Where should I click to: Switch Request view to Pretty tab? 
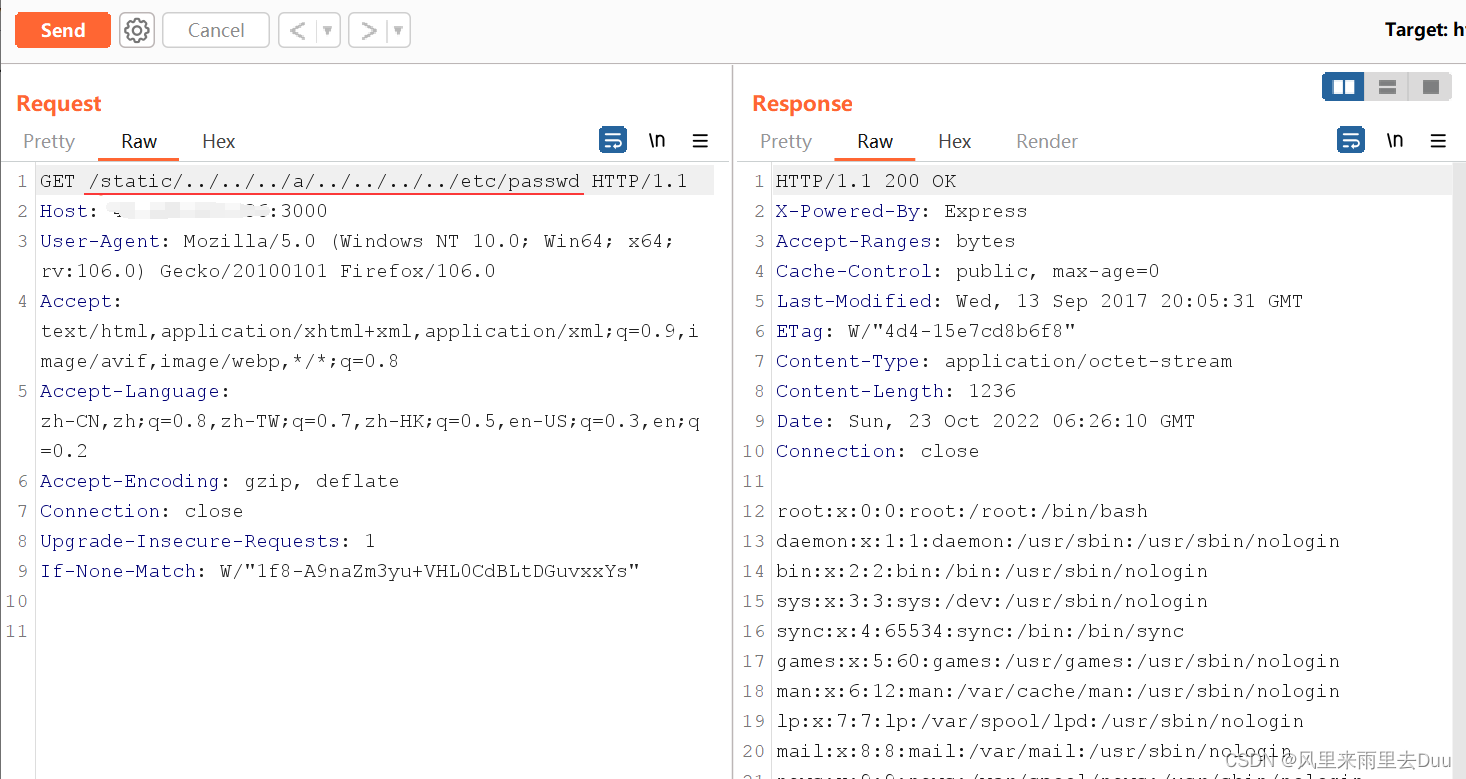coord(49,141)
